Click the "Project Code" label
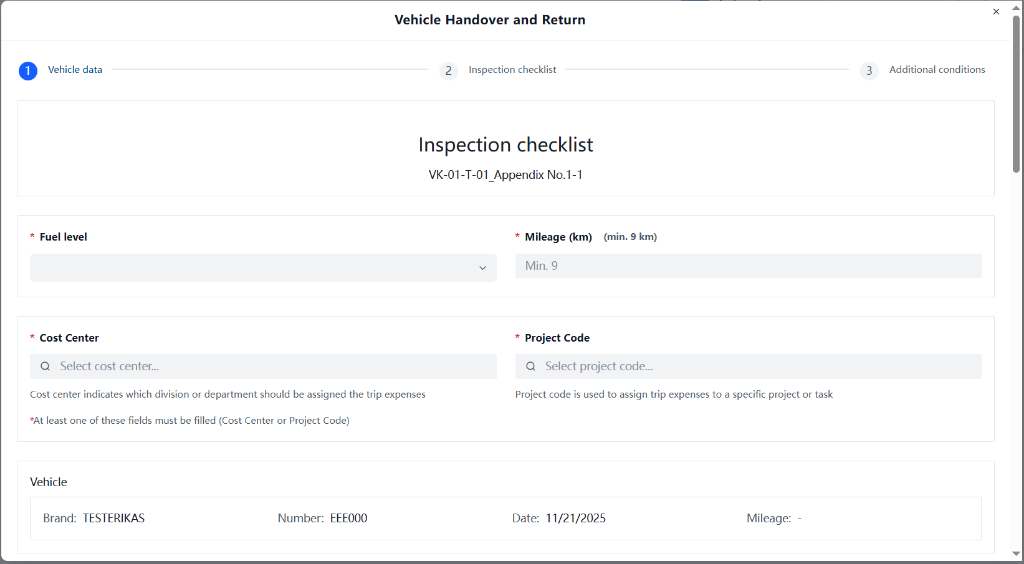Screen dimensions: 1024x564 [557, 338]
